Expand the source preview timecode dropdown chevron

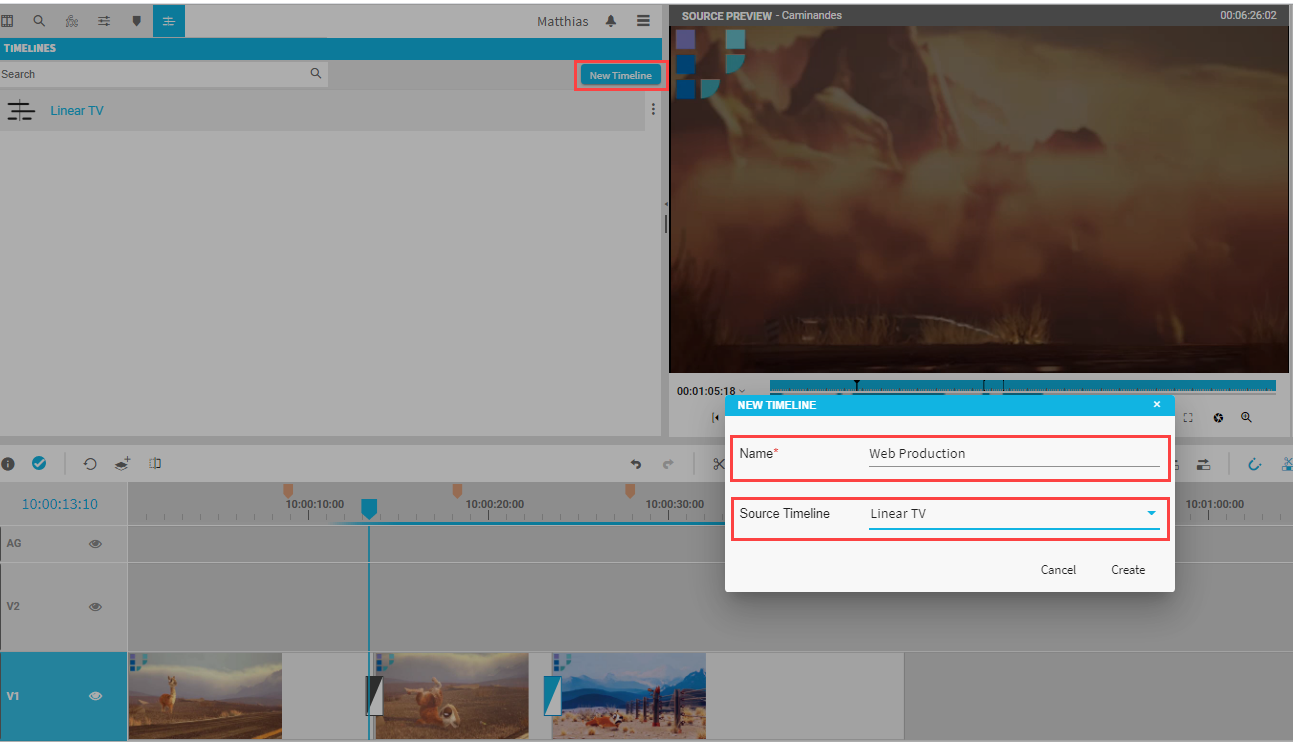pos(742,391)
